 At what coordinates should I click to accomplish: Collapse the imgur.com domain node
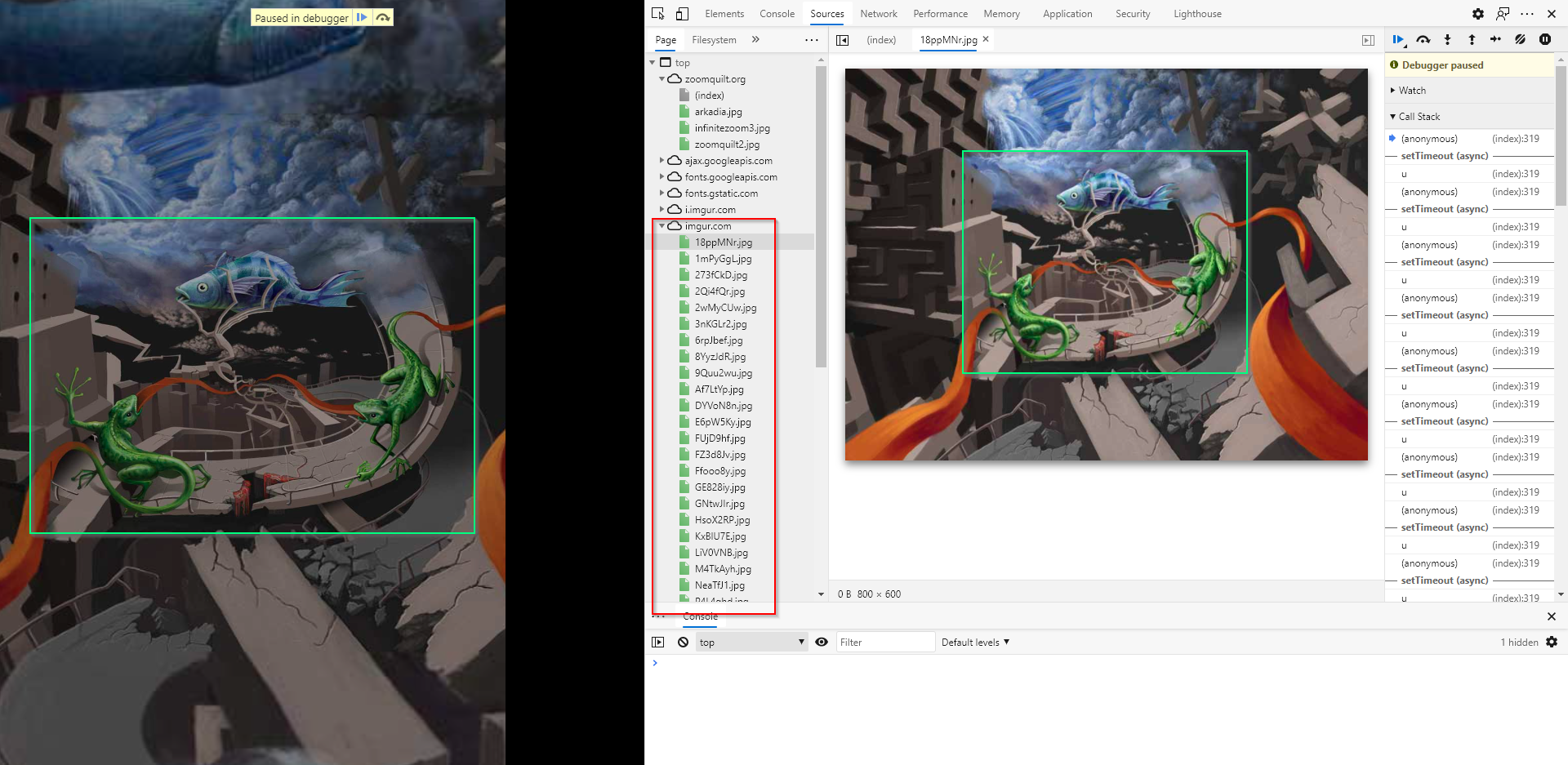[662, 226]
